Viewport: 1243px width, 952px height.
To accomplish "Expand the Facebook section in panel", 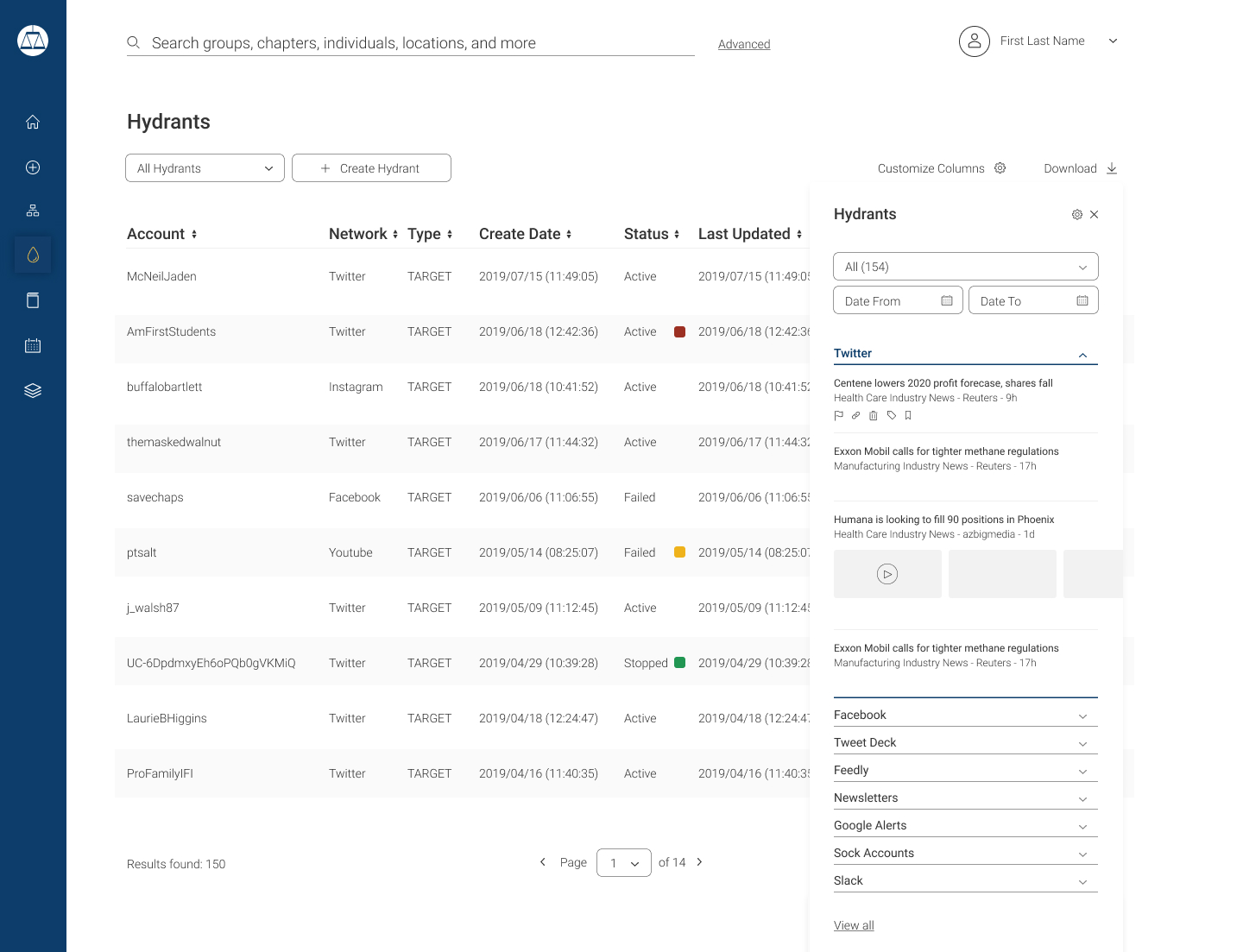I will click(x=1082, y=716).
